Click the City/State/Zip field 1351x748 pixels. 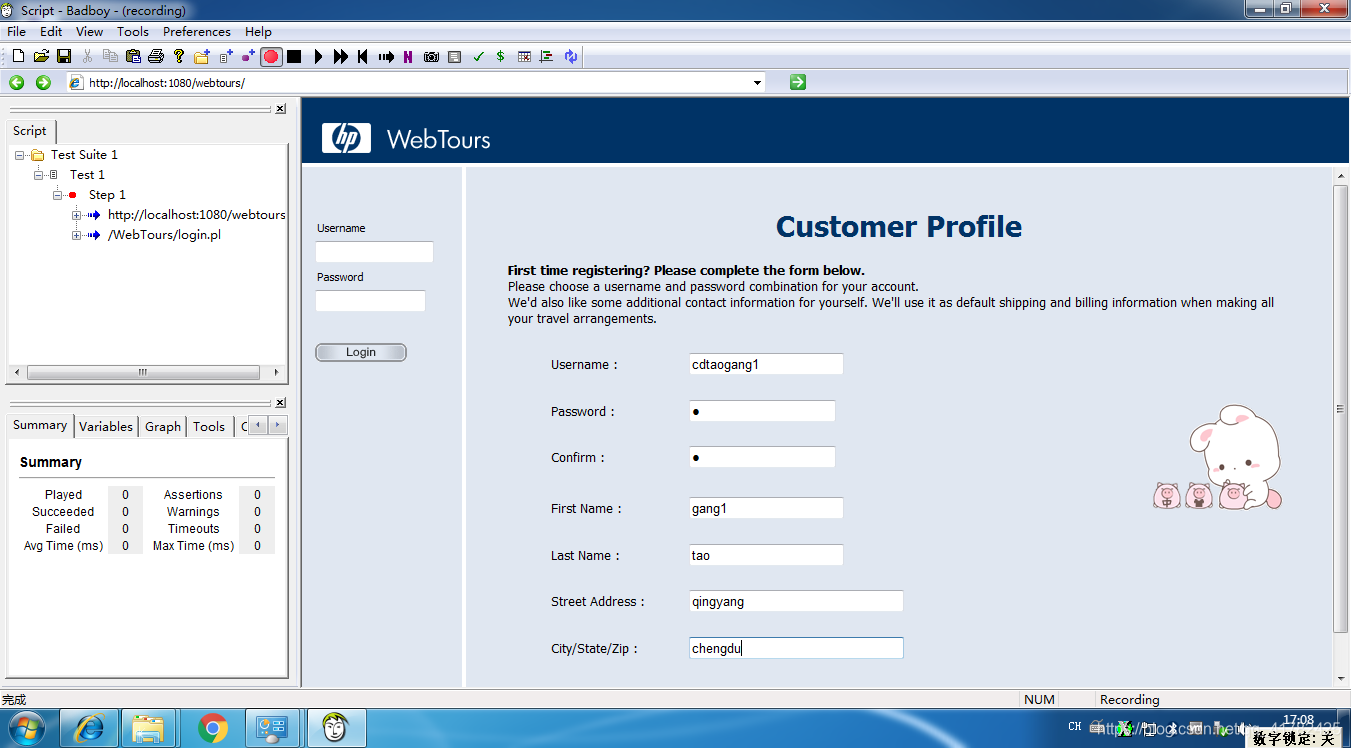pos(796,649)
